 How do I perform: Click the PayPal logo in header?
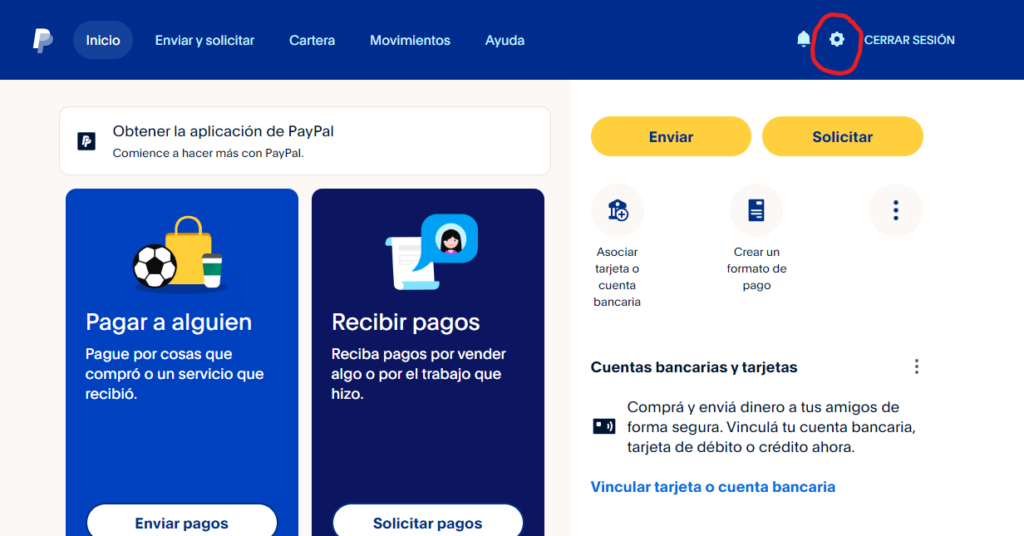(42, 40)
